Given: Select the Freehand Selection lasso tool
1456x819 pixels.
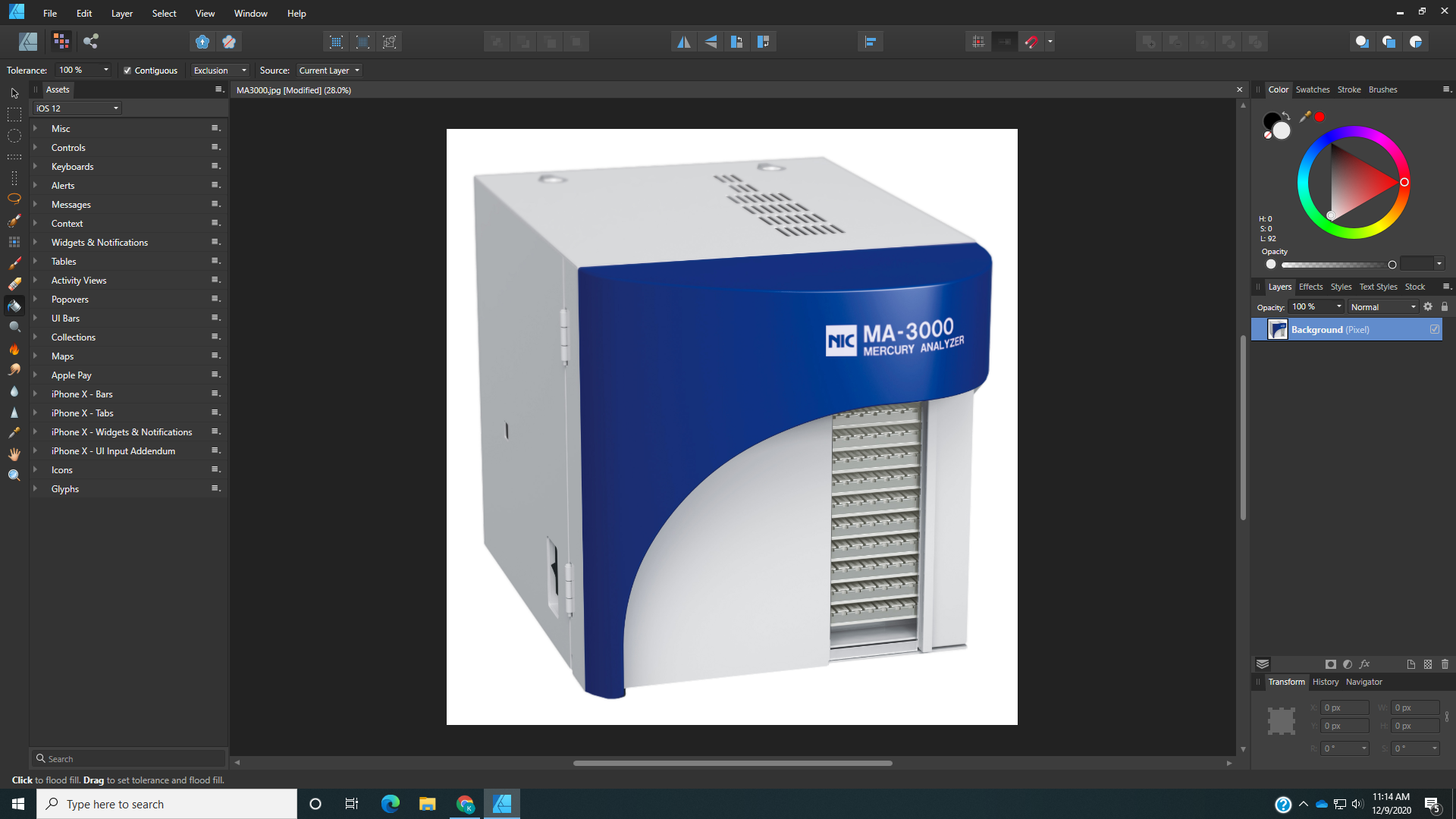Looking at the screenshot, I should point(14,199).
